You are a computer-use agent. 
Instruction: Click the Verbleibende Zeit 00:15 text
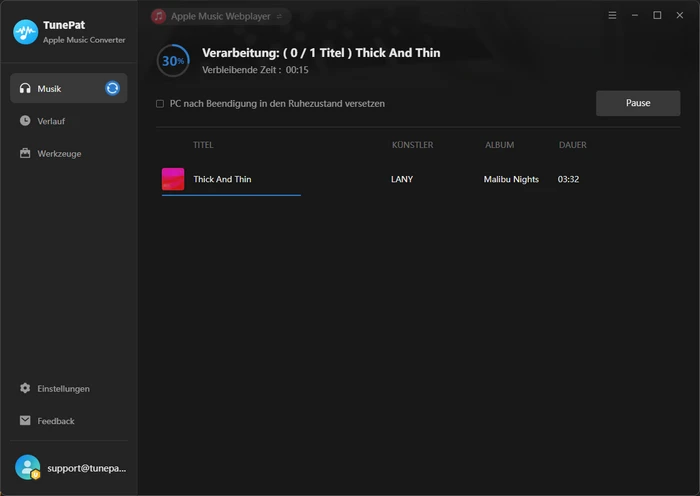pos(255,70)
